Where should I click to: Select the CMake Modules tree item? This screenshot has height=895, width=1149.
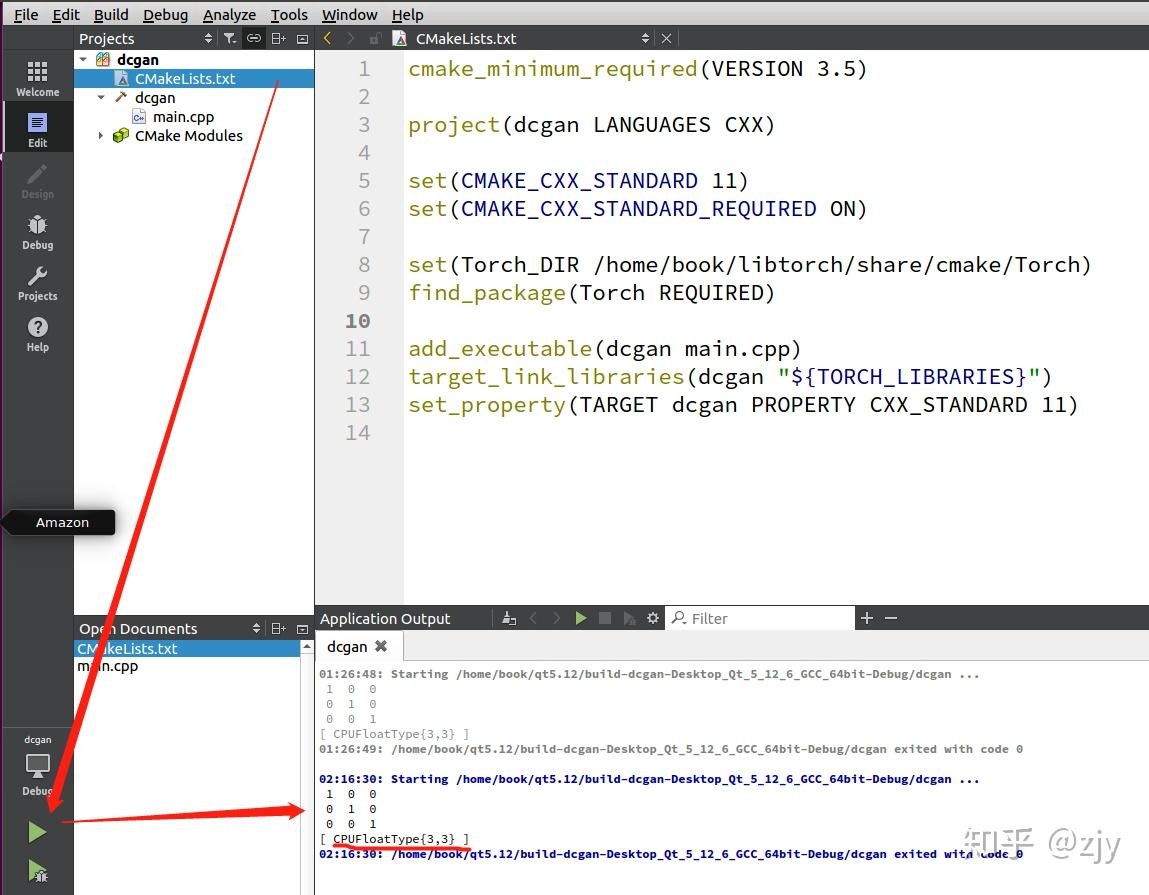point(188,136)
